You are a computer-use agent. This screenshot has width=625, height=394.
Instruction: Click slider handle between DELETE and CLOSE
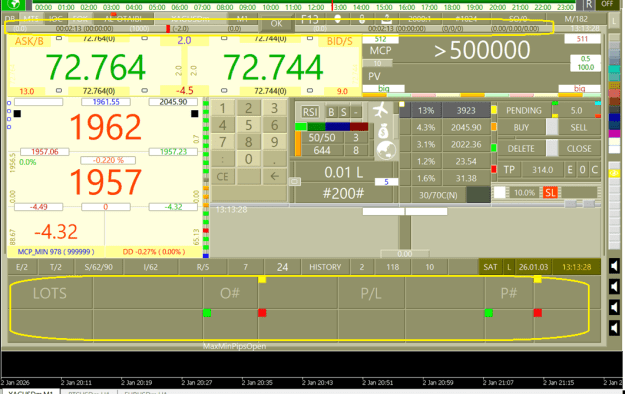pyautogui.click(x=552, y=148)
